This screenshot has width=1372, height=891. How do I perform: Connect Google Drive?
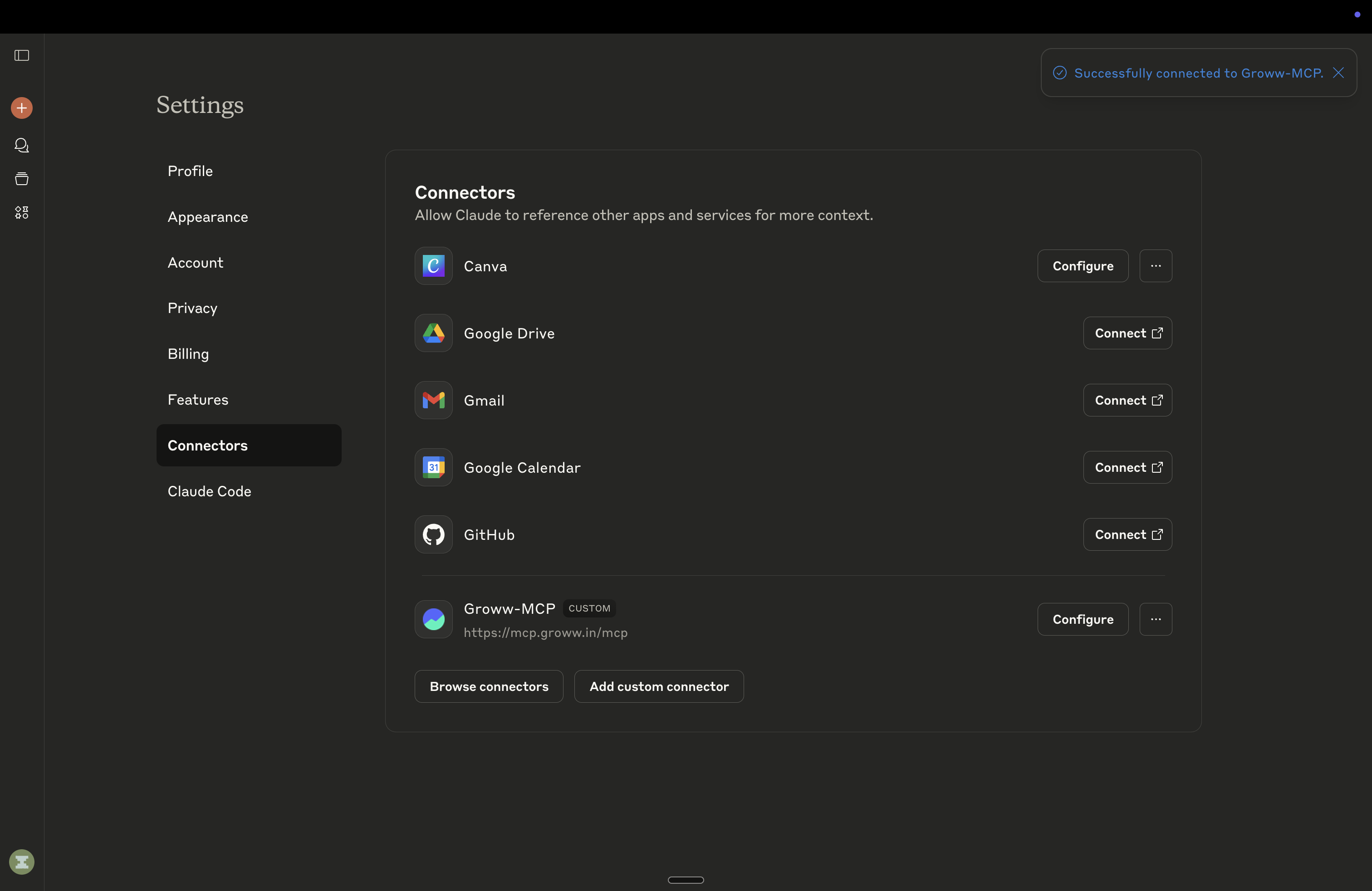[1127, 333]
